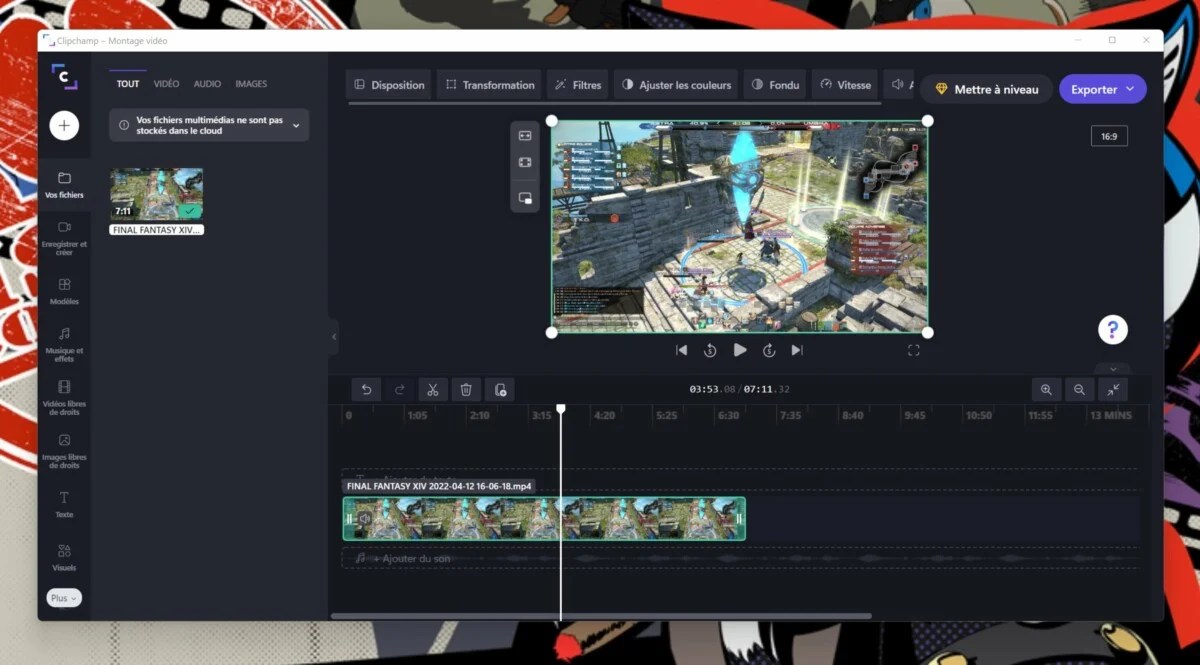Undo the last timeline action
The height and width of the screenshot is (665, 1200).
pyautogui.click(x=367, y=390)
